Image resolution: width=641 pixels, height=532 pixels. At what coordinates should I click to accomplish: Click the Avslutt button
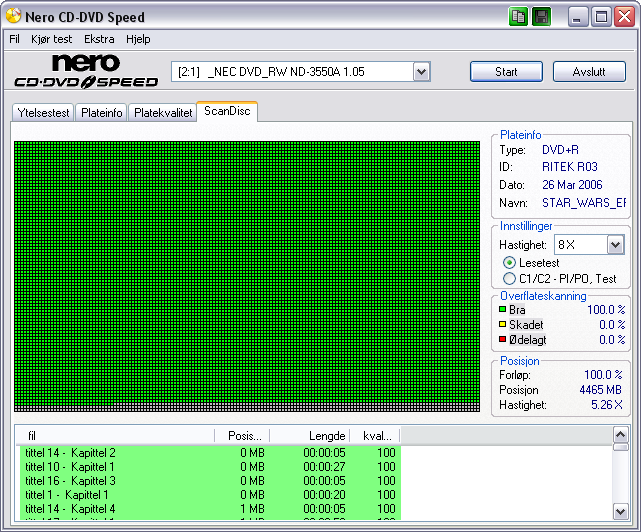[590, 72]
